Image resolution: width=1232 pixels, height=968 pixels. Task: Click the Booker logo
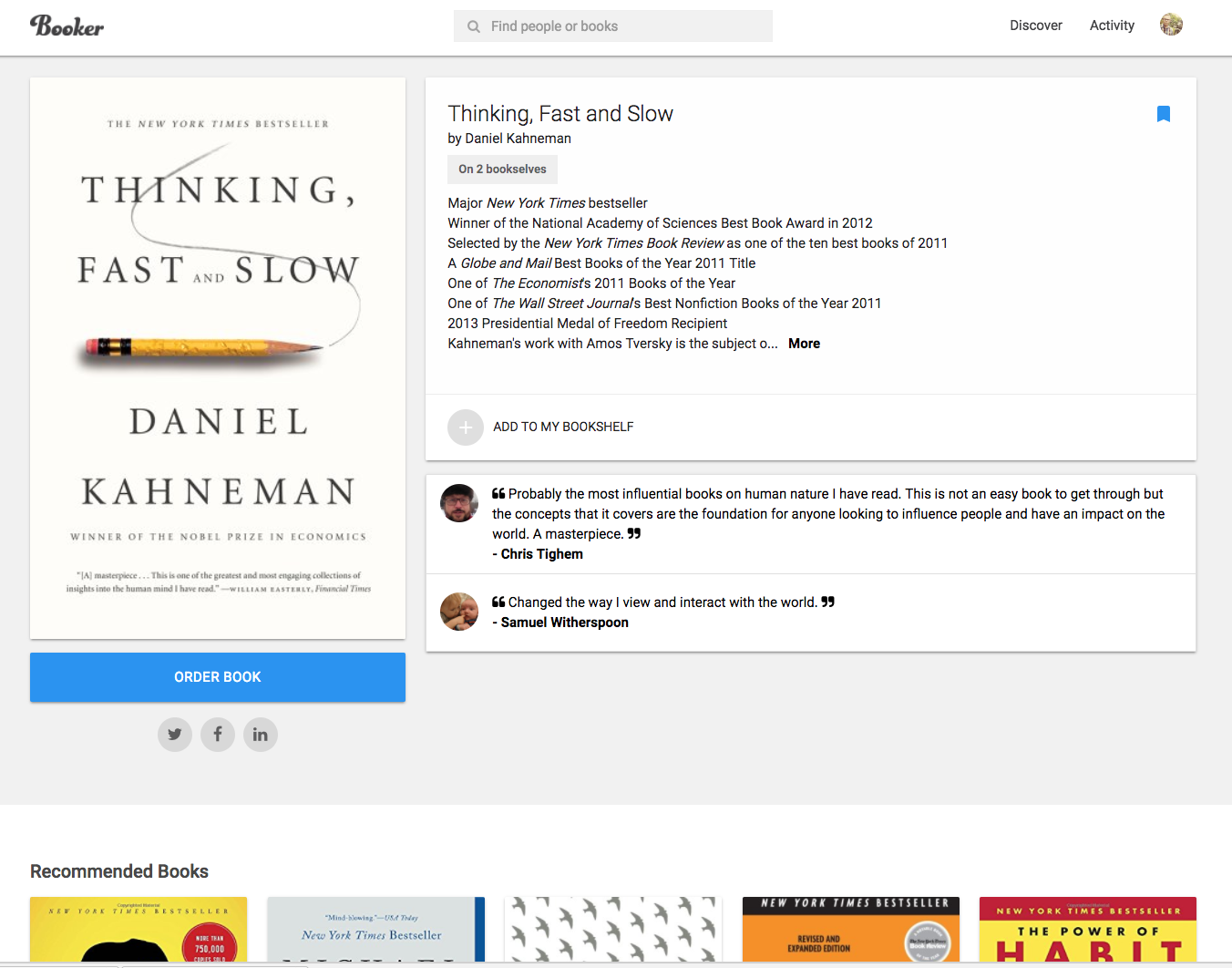[x=67, y=26]
